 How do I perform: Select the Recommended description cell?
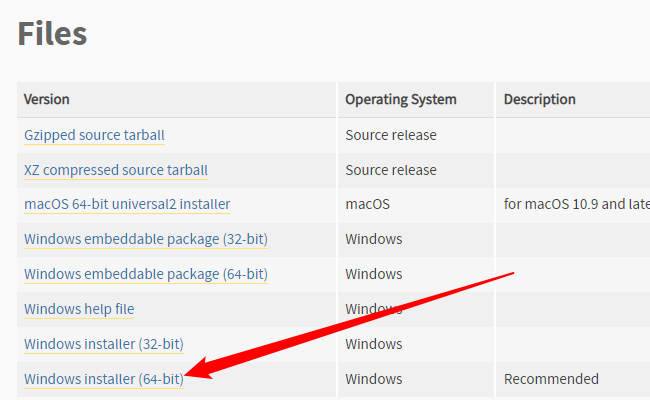pos(551,379)
